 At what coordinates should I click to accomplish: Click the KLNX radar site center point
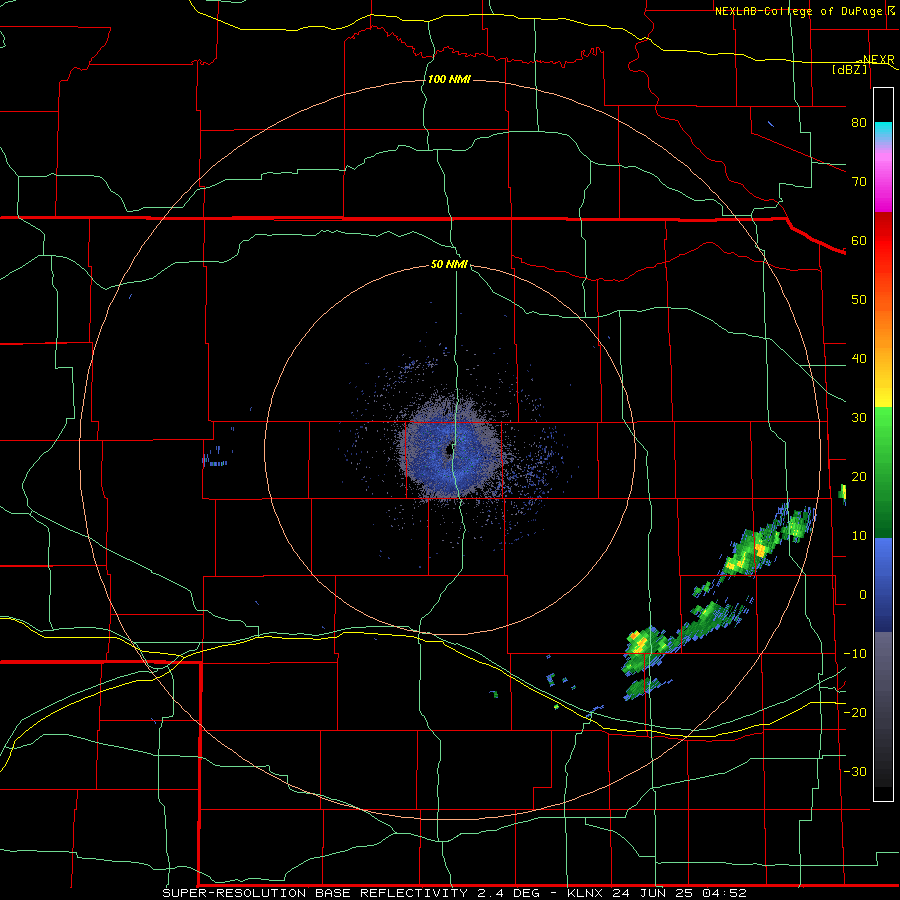448,449
